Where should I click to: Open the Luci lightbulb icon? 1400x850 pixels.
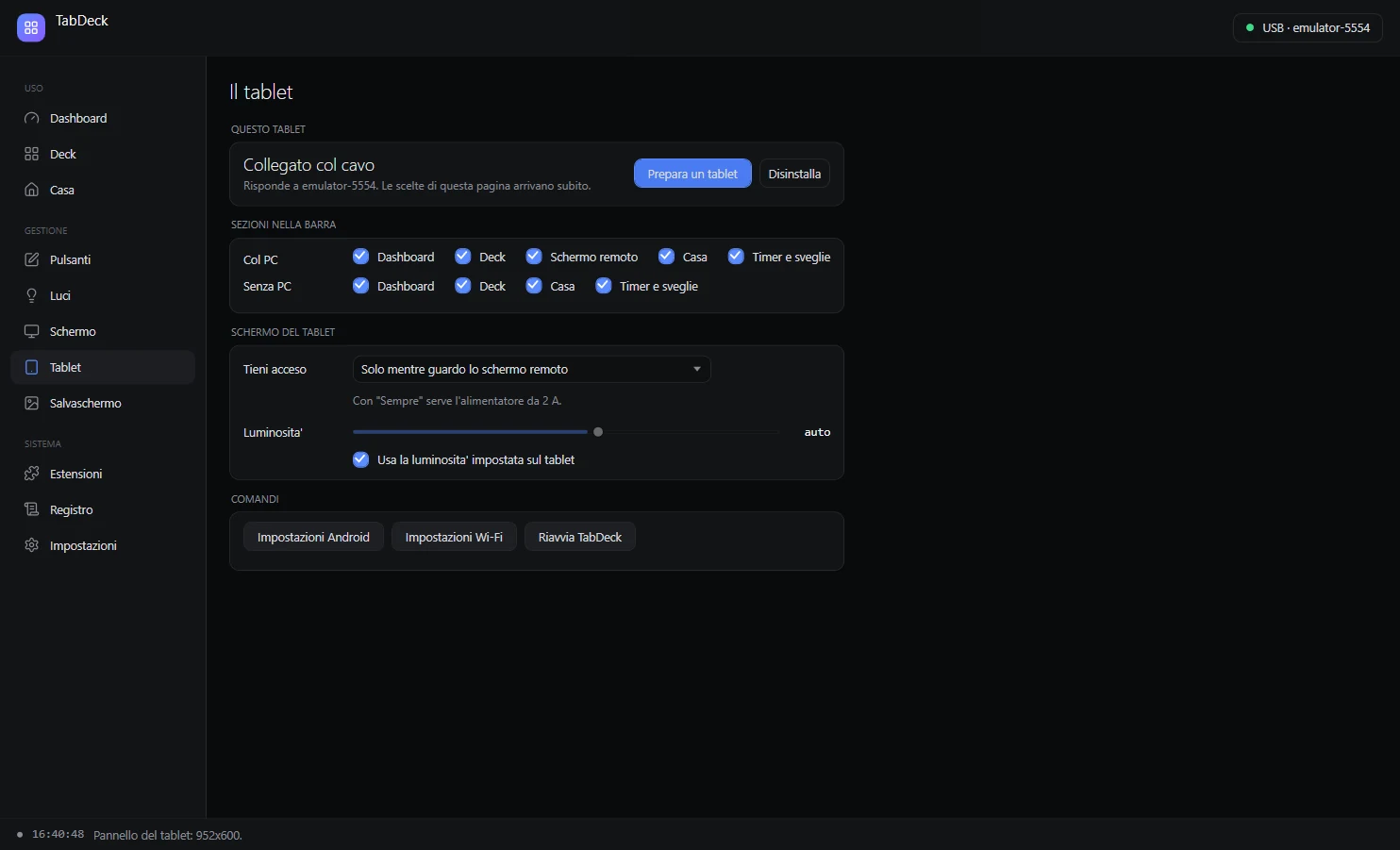pyautogui.click(x=31, y=295)
